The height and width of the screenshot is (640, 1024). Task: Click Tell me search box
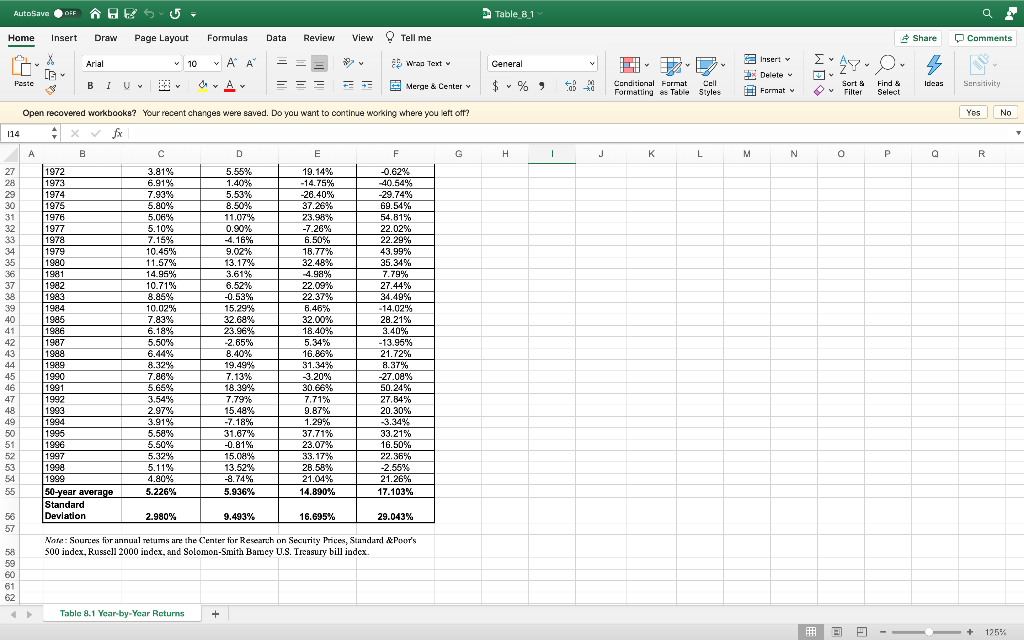(409, 38)
